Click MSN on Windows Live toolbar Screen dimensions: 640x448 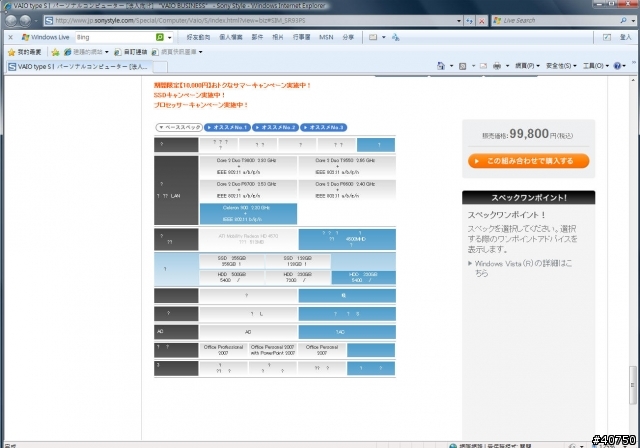point(326,37)
